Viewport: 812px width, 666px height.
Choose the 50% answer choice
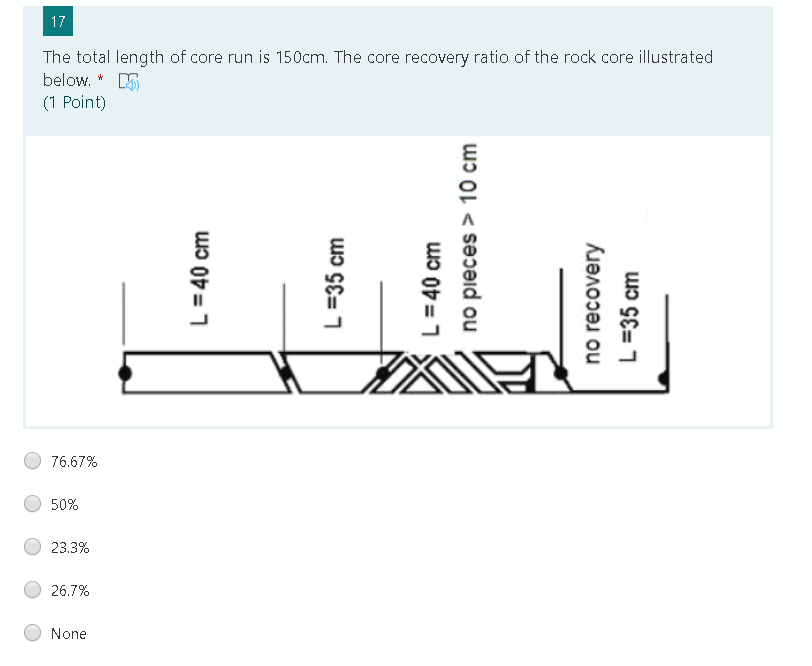(x=32, y=504)
